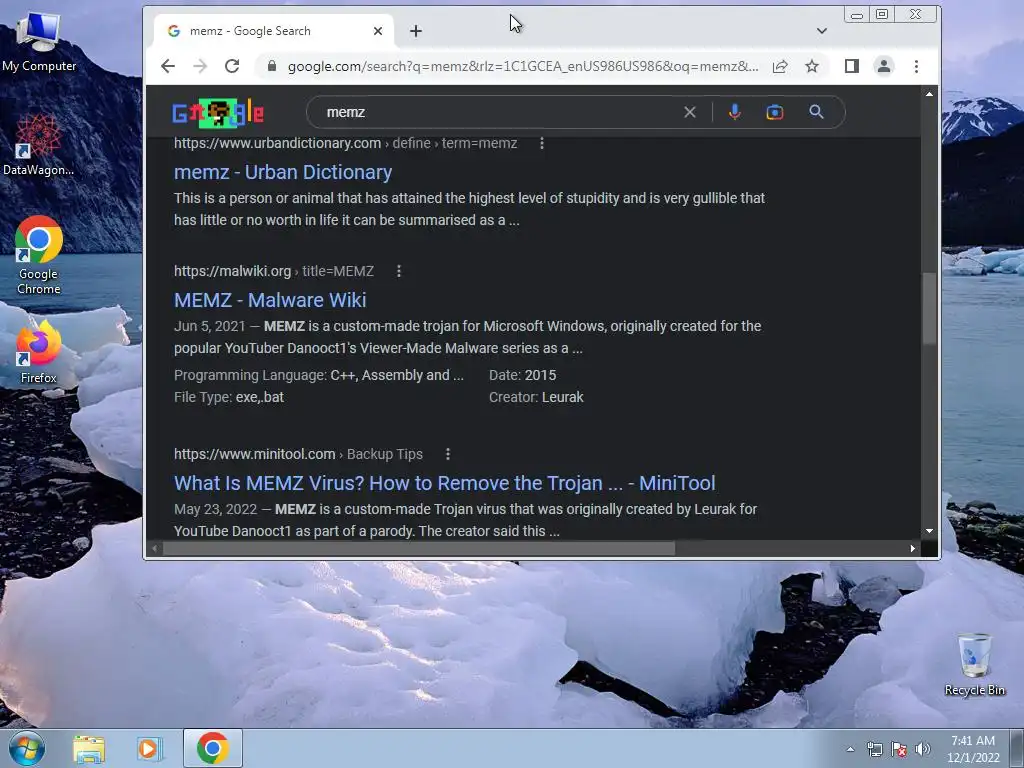
Task: Show hidden tray icons arrow
Action: [x=850, y=749]
